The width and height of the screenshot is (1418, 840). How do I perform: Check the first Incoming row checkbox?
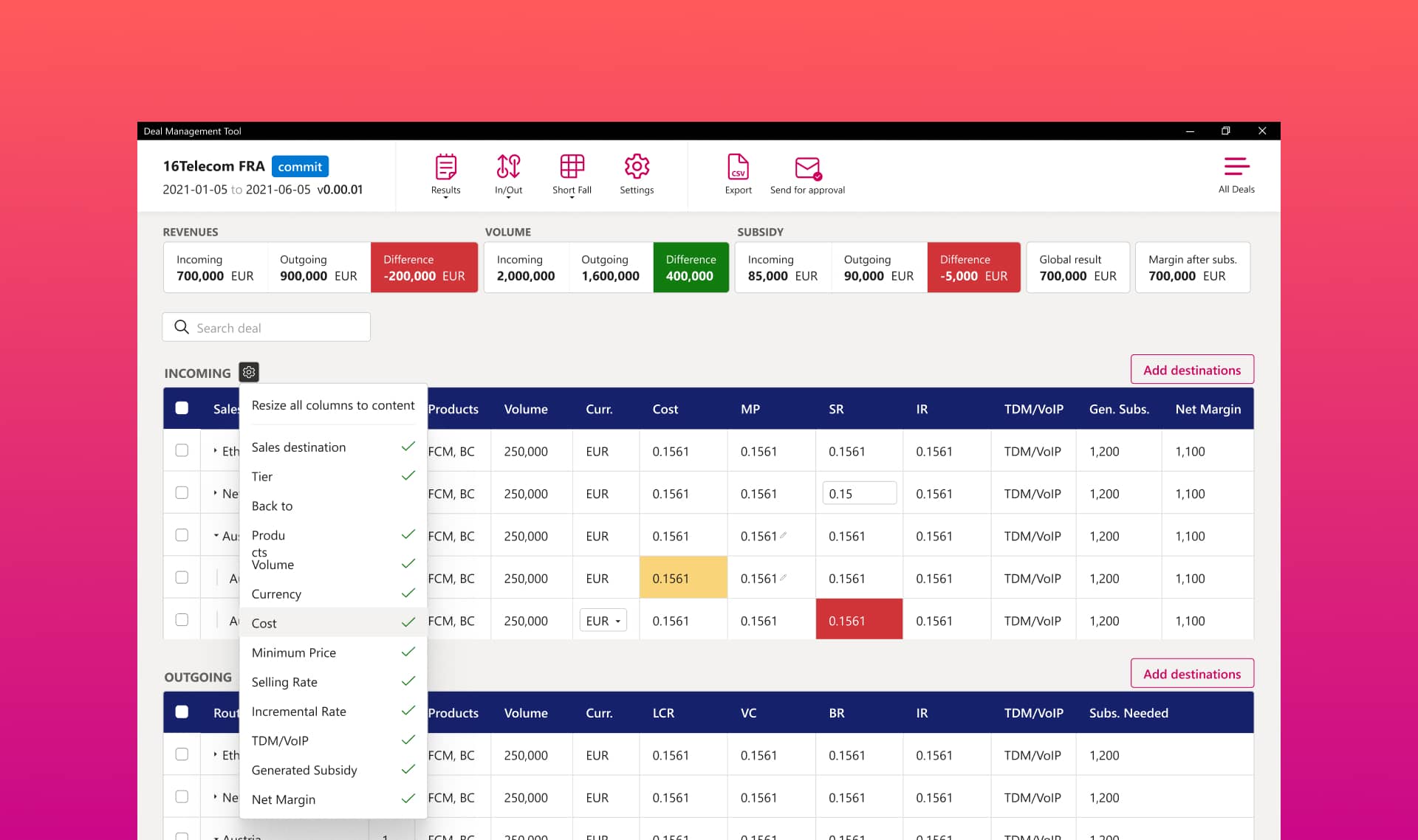pos(182,450)
